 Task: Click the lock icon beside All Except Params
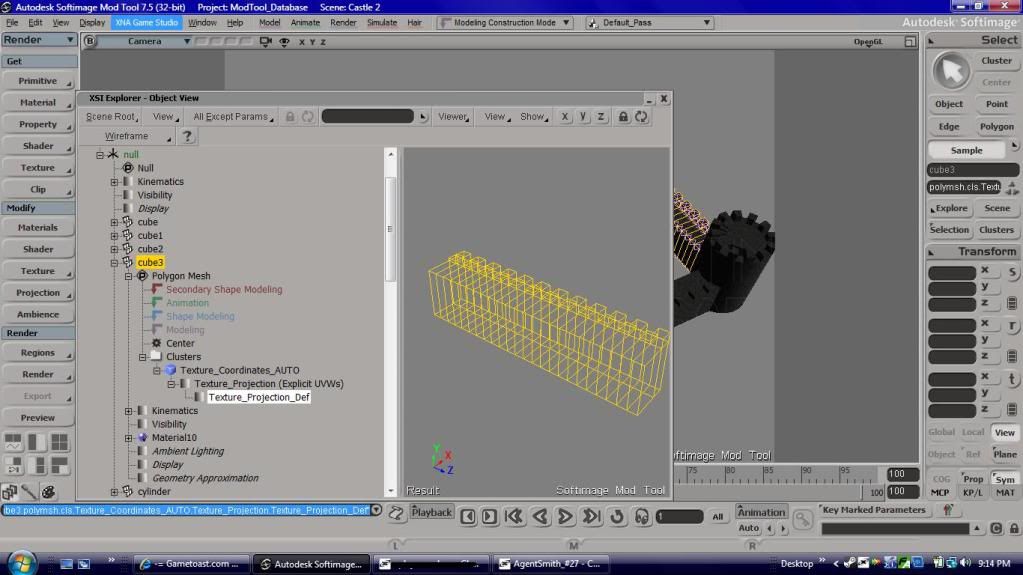290,117
